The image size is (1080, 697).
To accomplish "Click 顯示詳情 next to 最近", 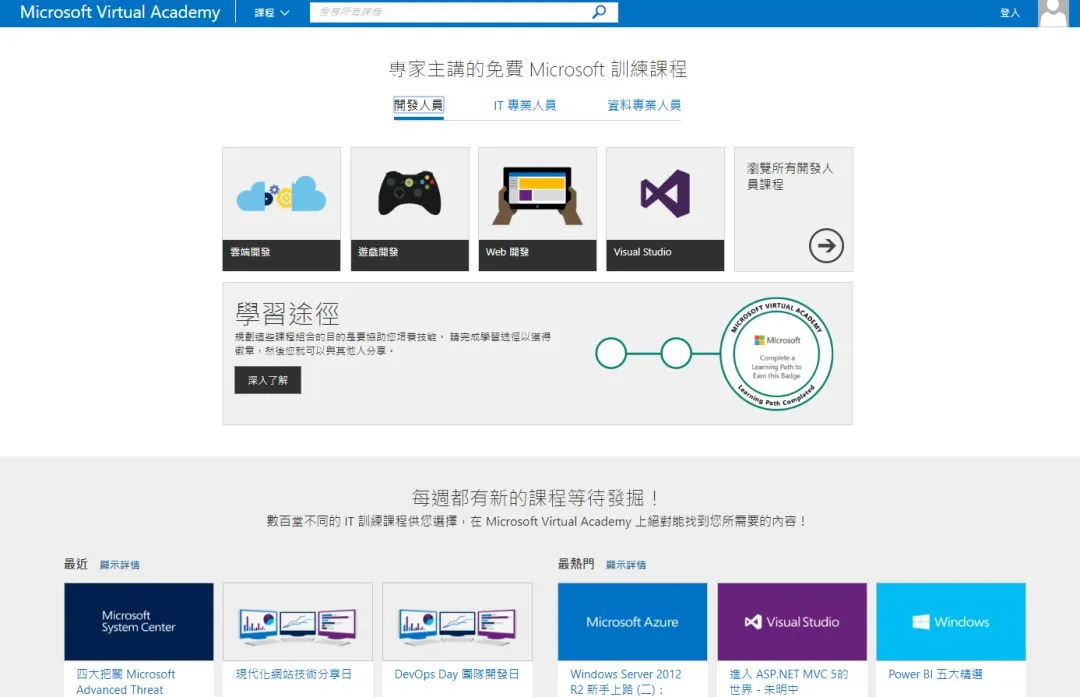I will [119, 565].
